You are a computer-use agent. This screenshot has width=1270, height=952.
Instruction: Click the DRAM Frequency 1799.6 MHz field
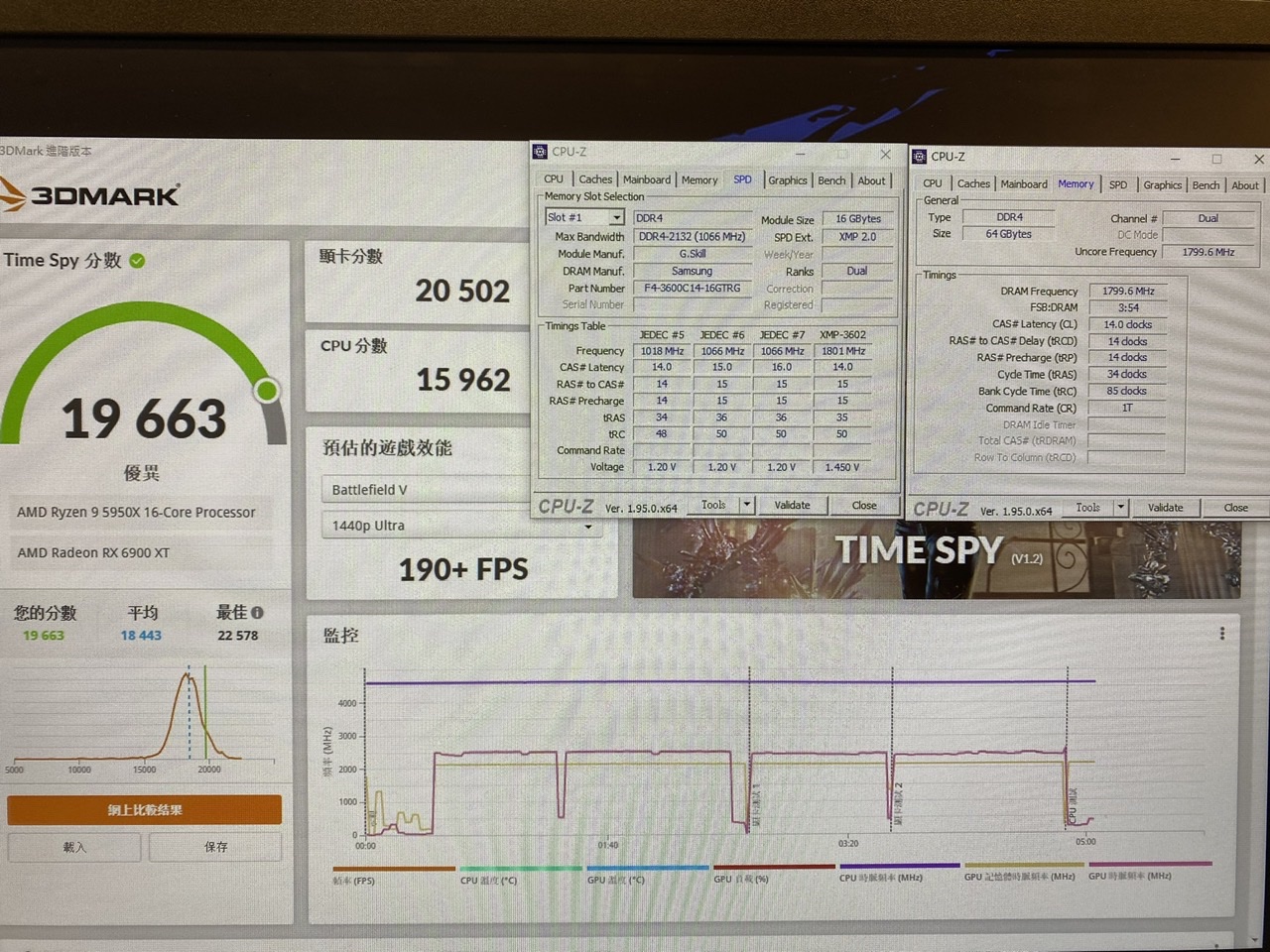pos(1128,291)
